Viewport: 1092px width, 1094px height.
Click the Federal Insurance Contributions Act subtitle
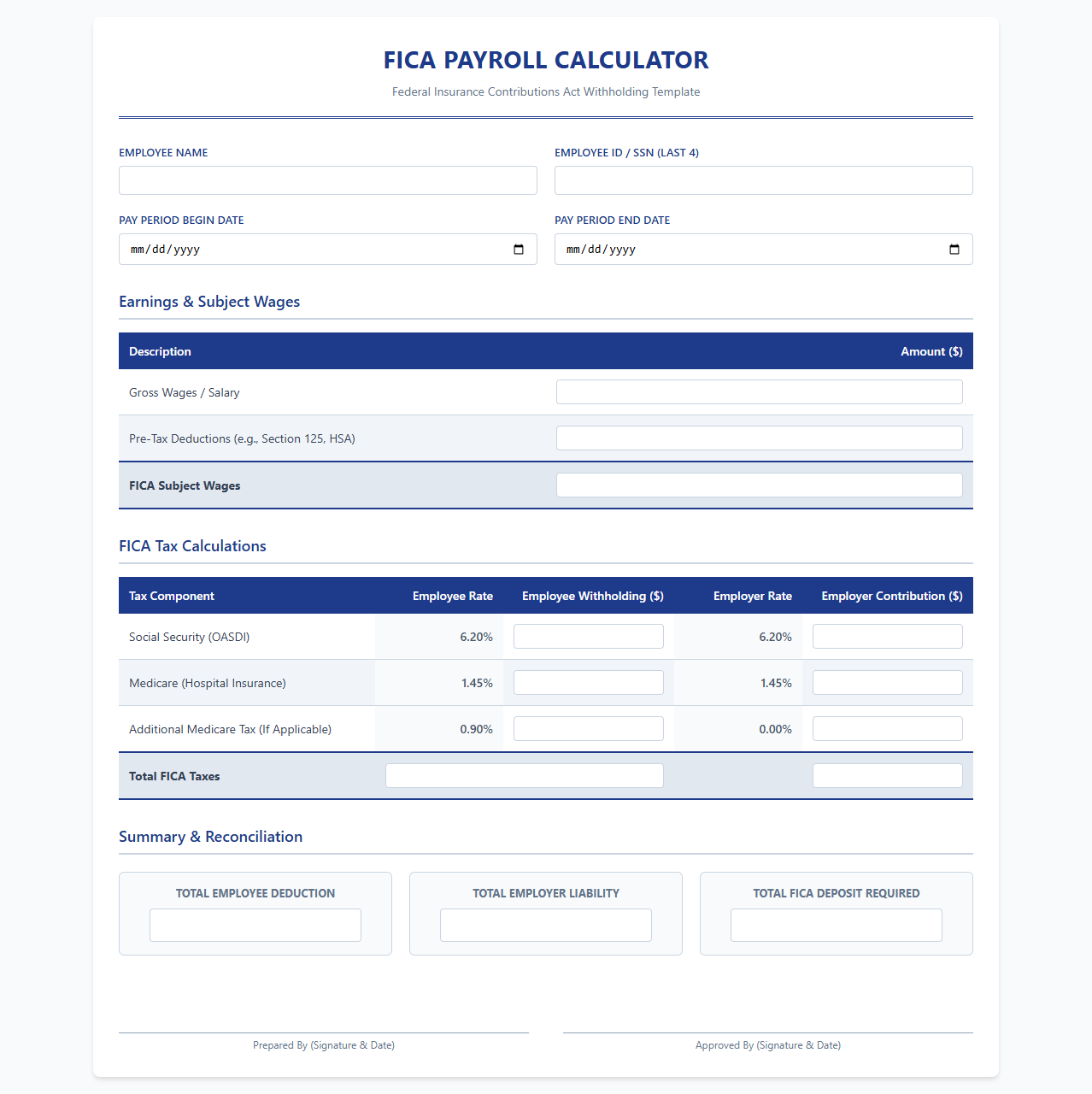click(x=546, y=91)
